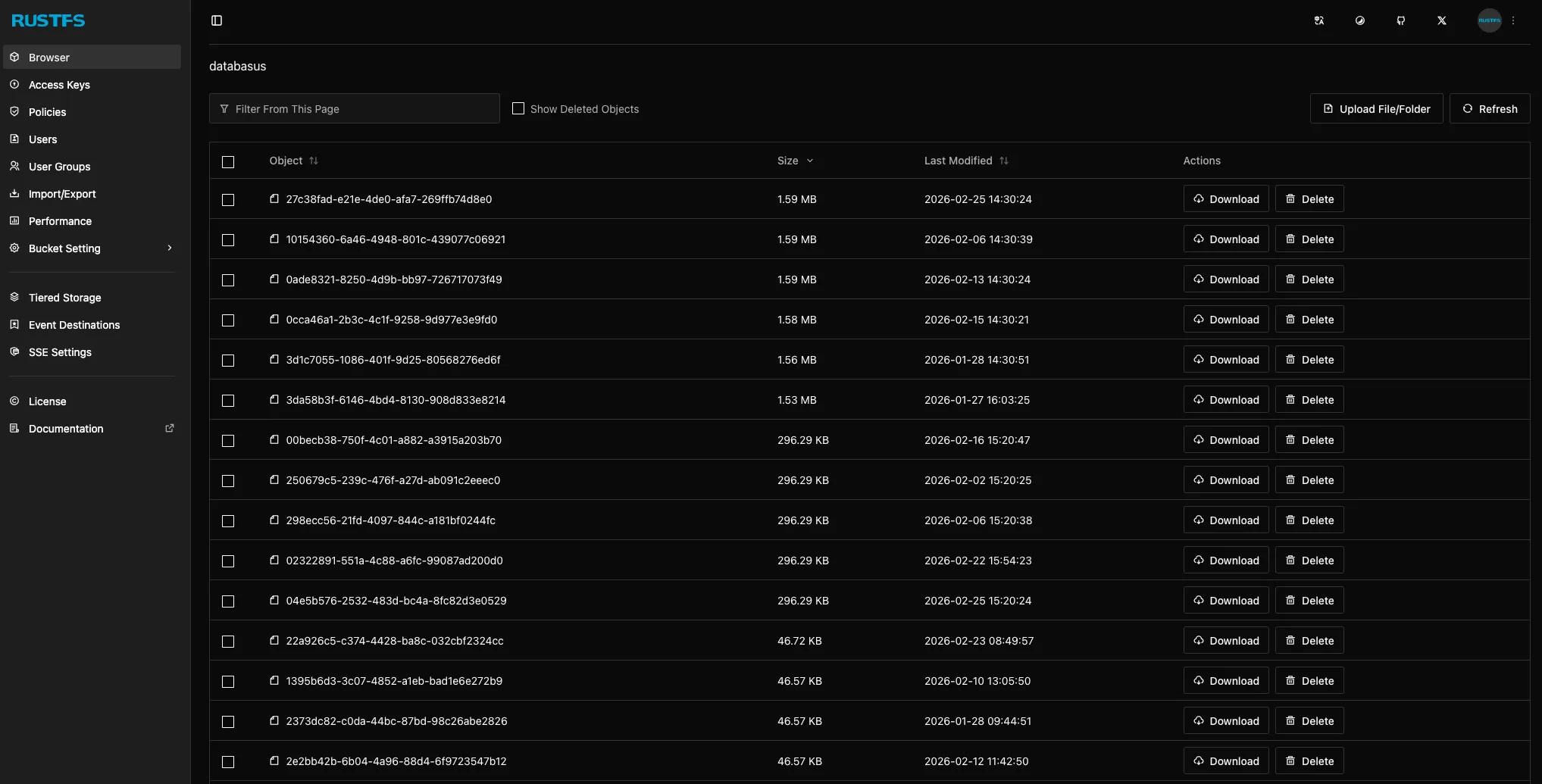
Task: Toggle the sidebar collapse icon
Action: point(217,20)
